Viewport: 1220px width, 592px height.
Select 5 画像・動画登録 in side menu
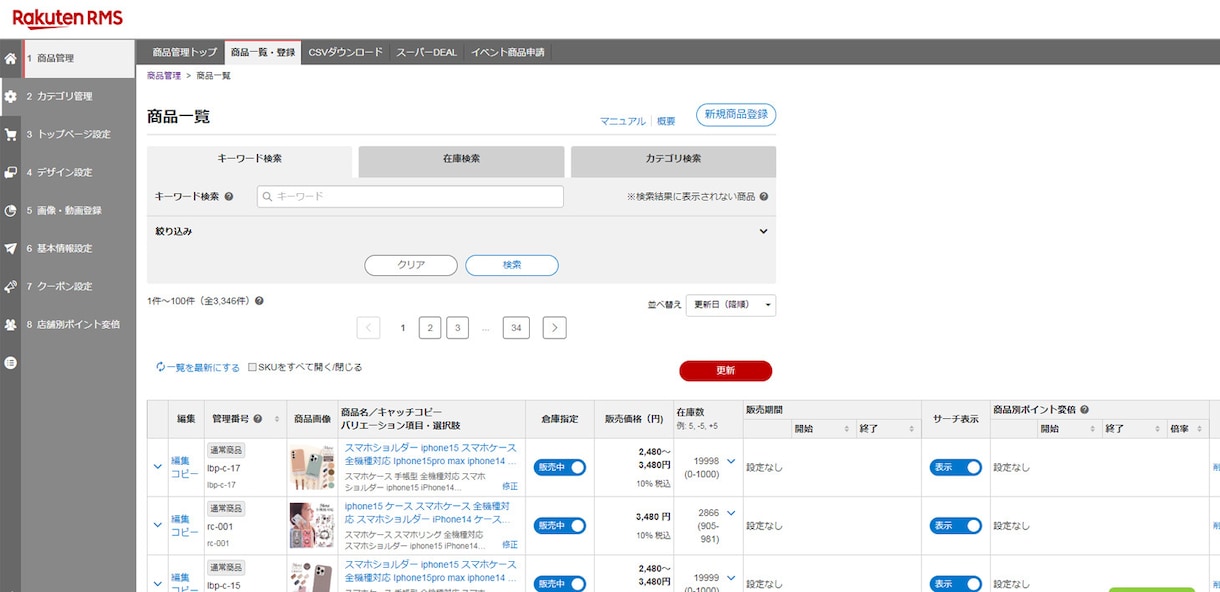click(x=79, y=211)
